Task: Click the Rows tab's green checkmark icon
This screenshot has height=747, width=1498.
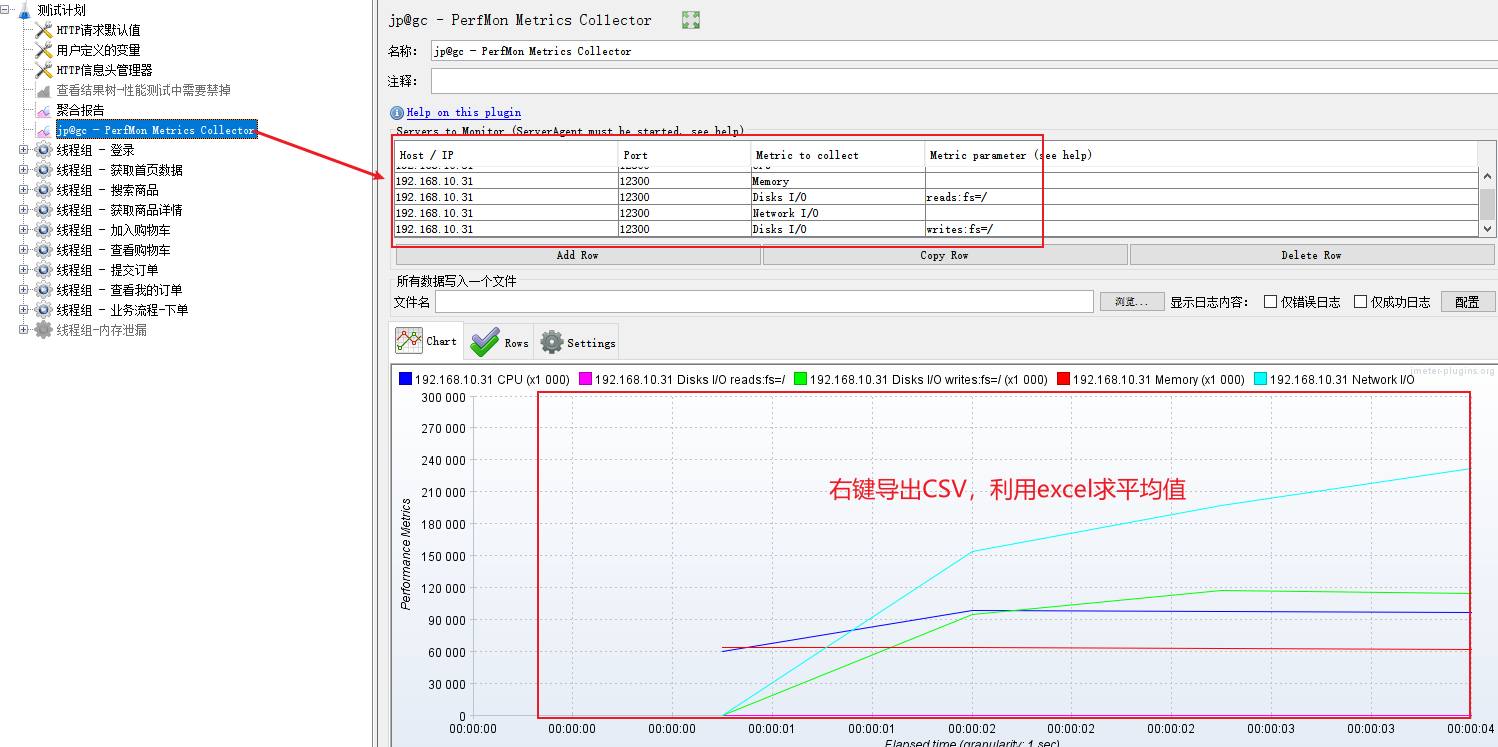Action: pyautogui.click(x=484, y=342)
